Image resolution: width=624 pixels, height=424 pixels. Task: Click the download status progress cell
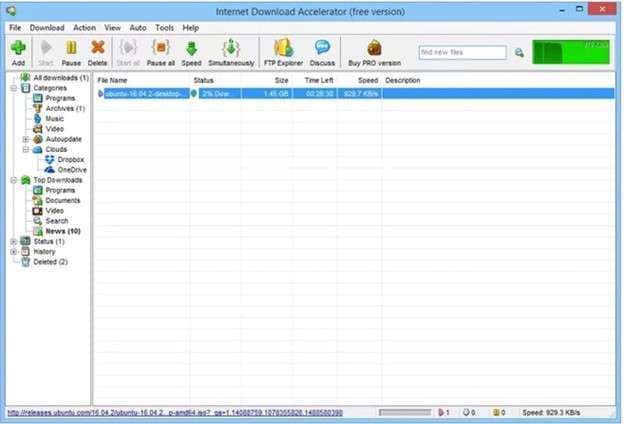tap(220, 94)
